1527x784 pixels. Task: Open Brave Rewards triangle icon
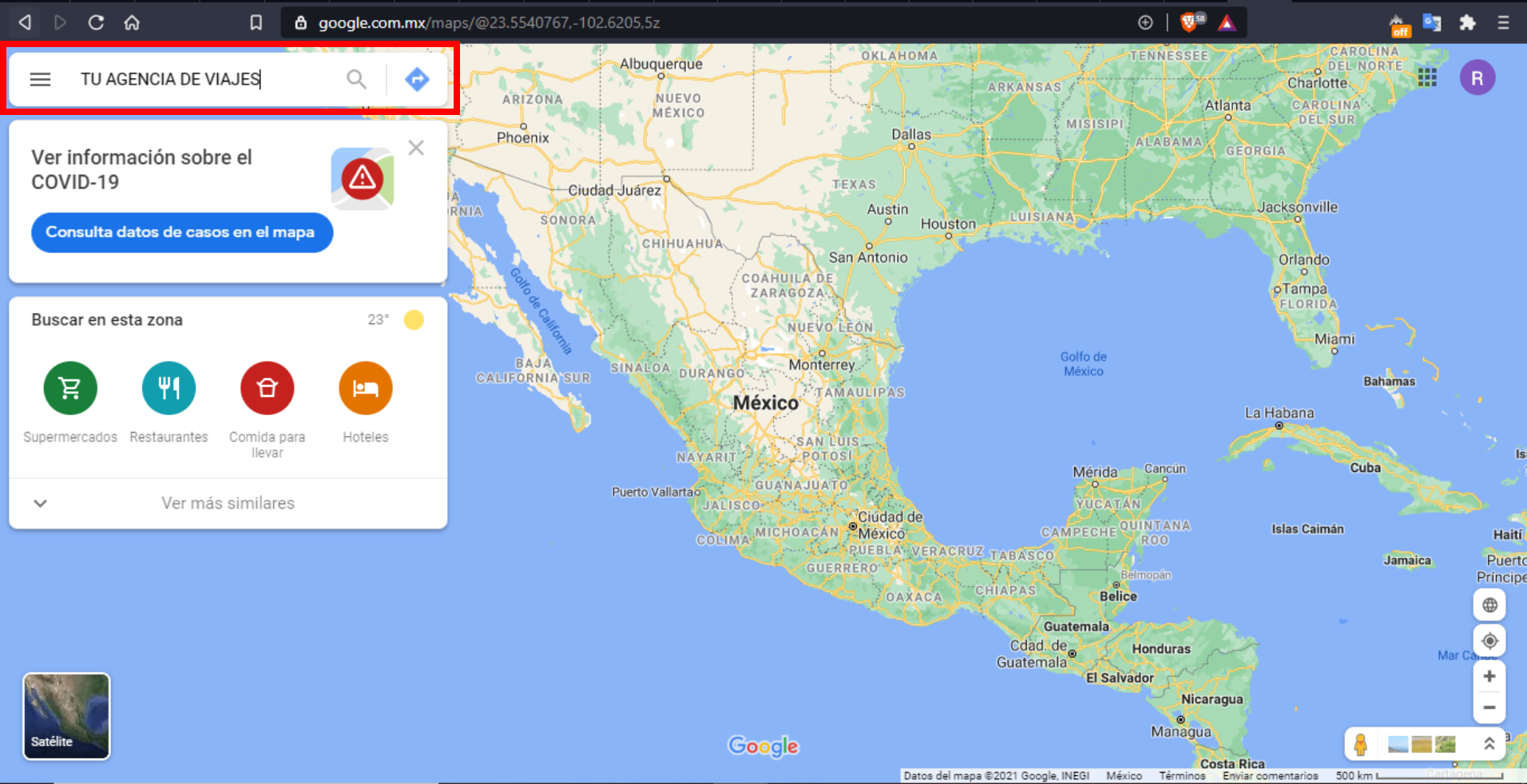point(1227,22)
